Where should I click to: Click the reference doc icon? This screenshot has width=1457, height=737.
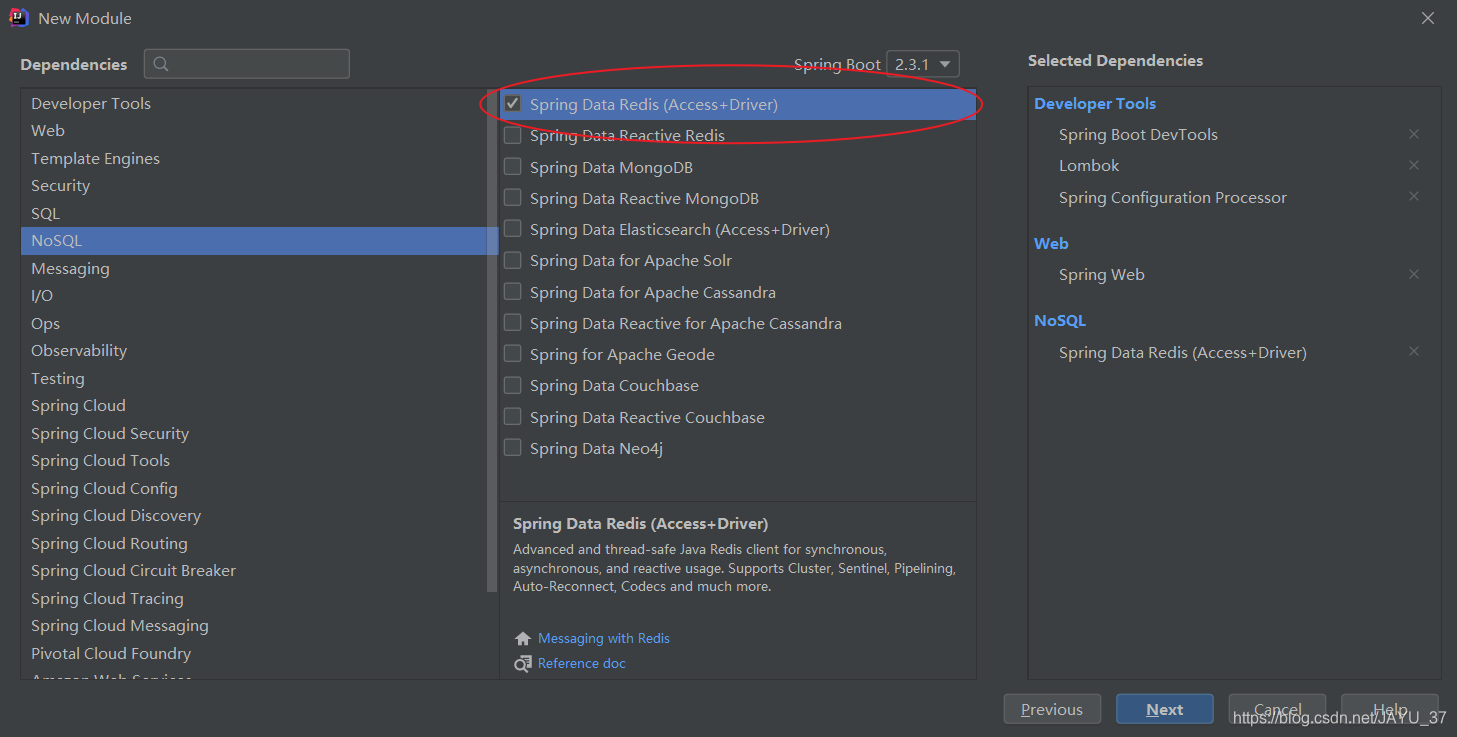(x=523, y=664)
